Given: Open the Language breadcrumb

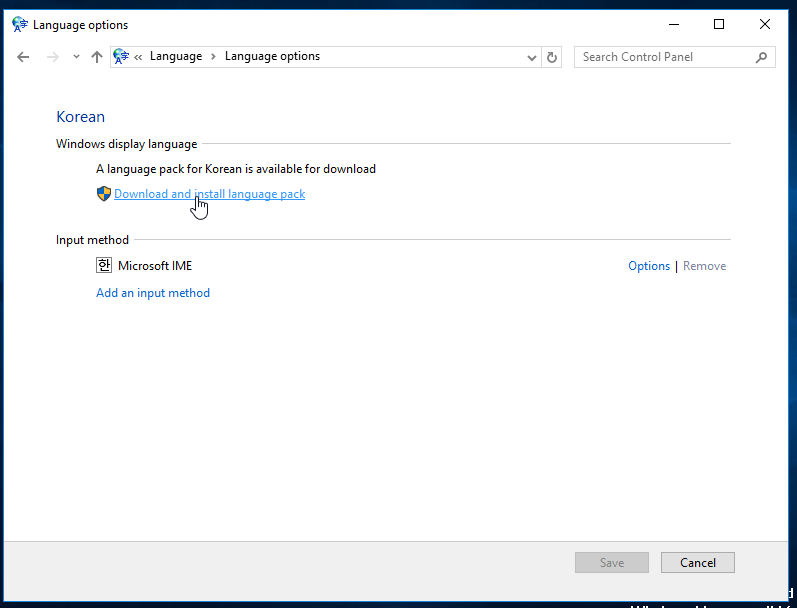Looking at the screenshot, I should click(176, 56).
